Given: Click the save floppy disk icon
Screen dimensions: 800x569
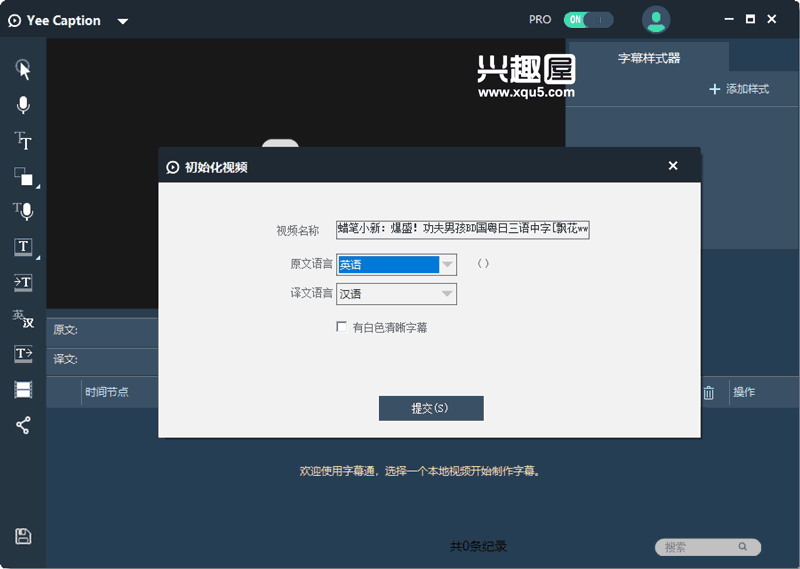Looking at the screenshot, I should (x=23, y=536).
